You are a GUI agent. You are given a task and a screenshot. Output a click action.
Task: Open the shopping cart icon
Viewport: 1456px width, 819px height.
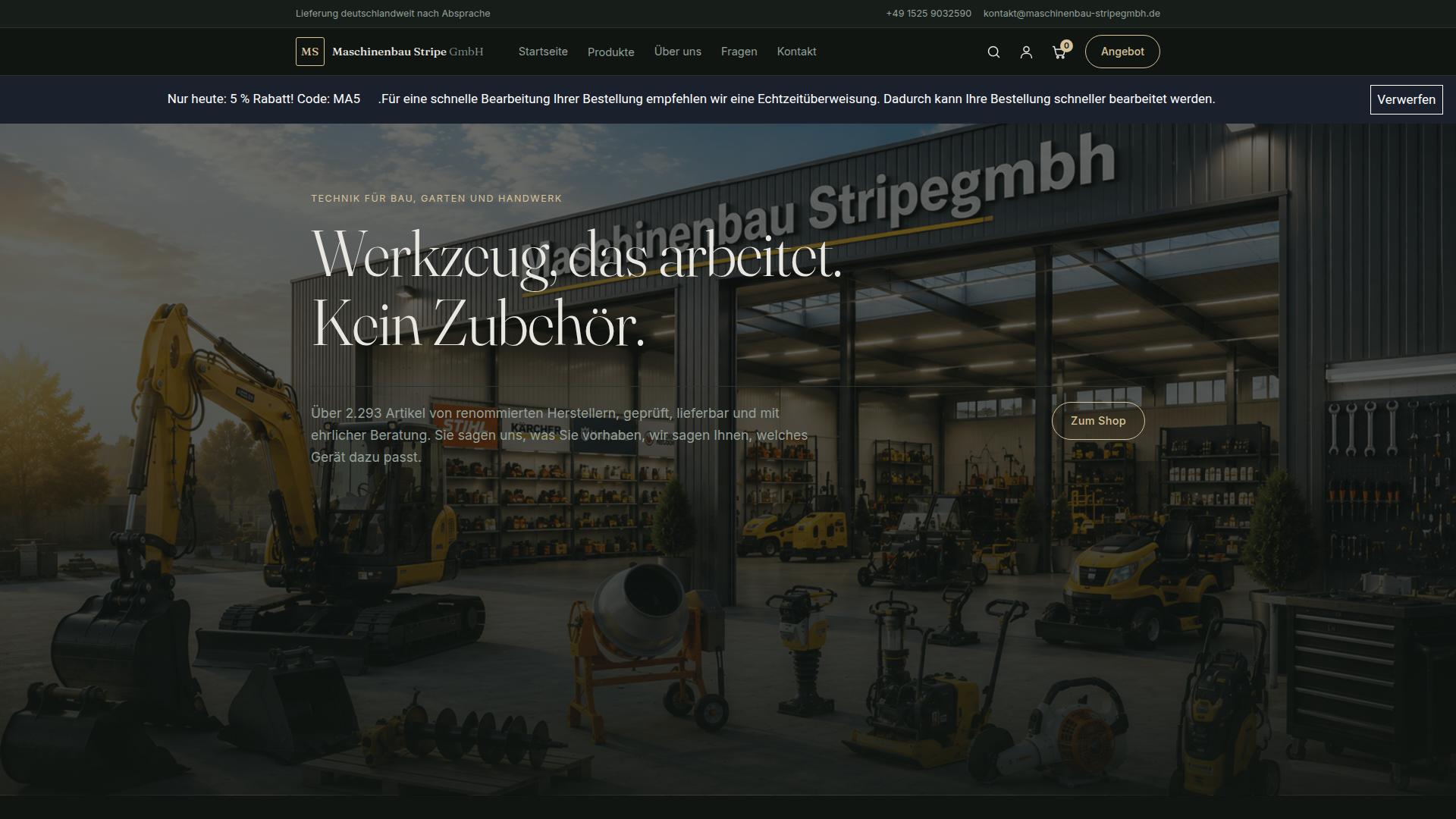click(x=1059, y=52)
